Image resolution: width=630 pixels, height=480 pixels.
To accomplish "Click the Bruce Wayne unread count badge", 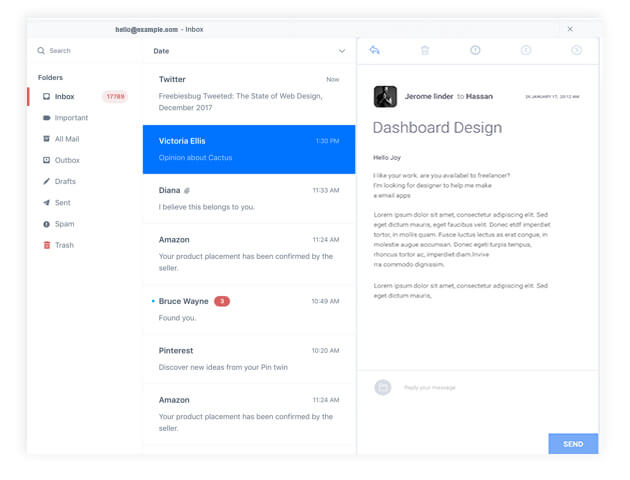I will [222, 301].
